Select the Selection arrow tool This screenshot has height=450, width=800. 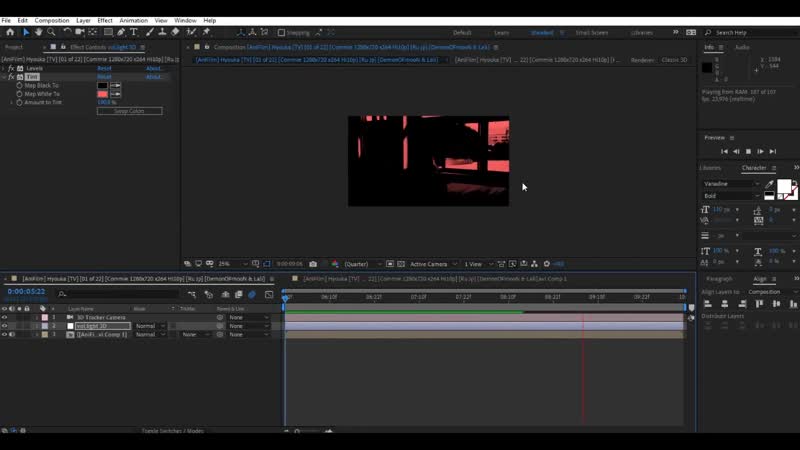click(26, 32)
